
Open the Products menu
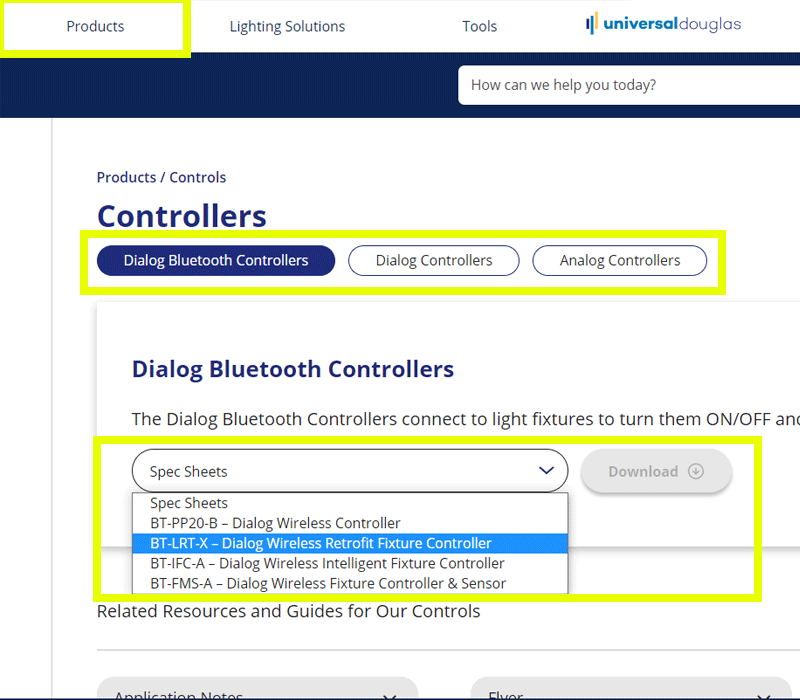[95, 26]
